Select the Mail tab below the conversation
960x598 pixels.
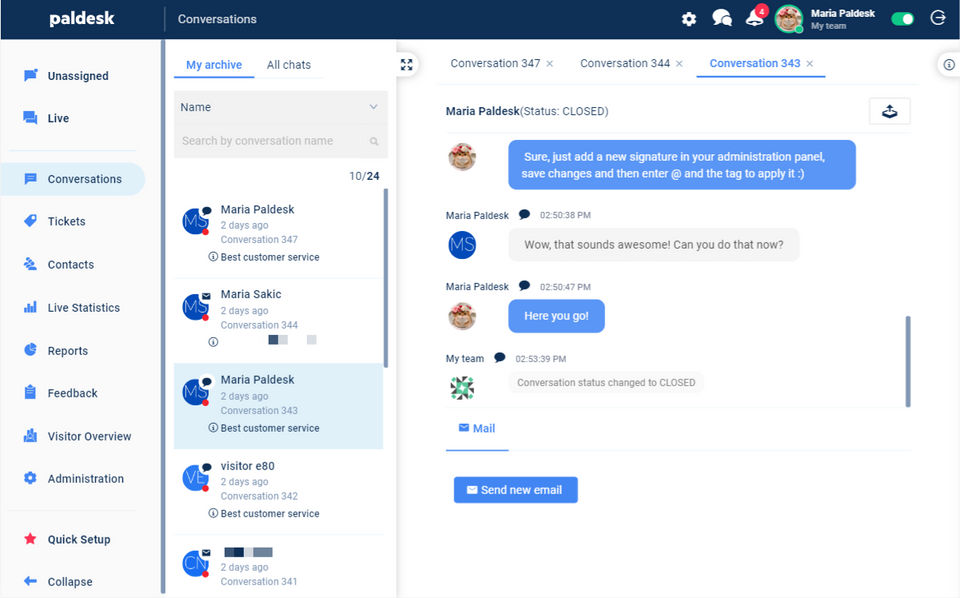coord(477,428)
